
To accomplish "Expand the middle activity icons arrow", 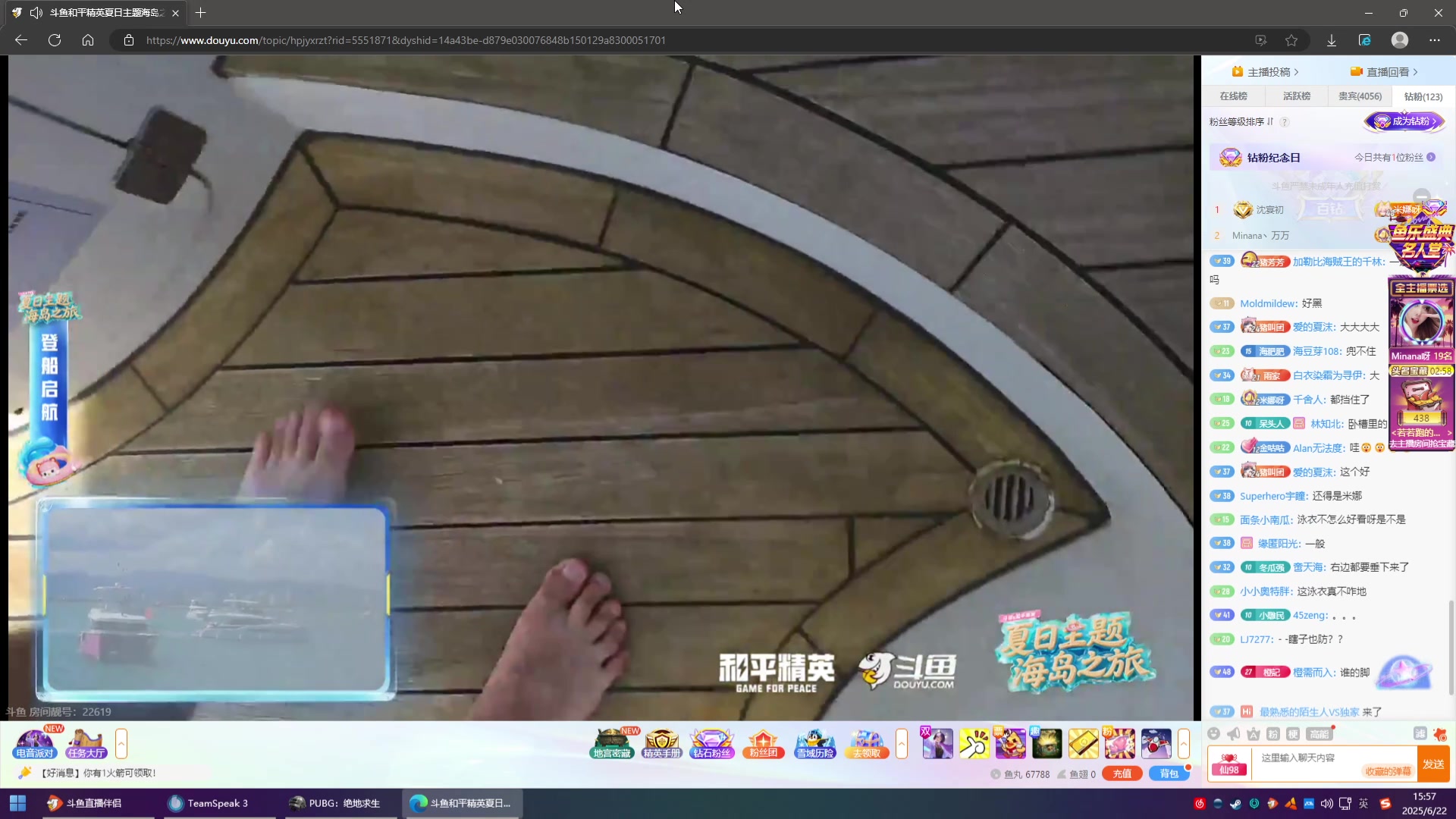I will click(x=902, y=743).
